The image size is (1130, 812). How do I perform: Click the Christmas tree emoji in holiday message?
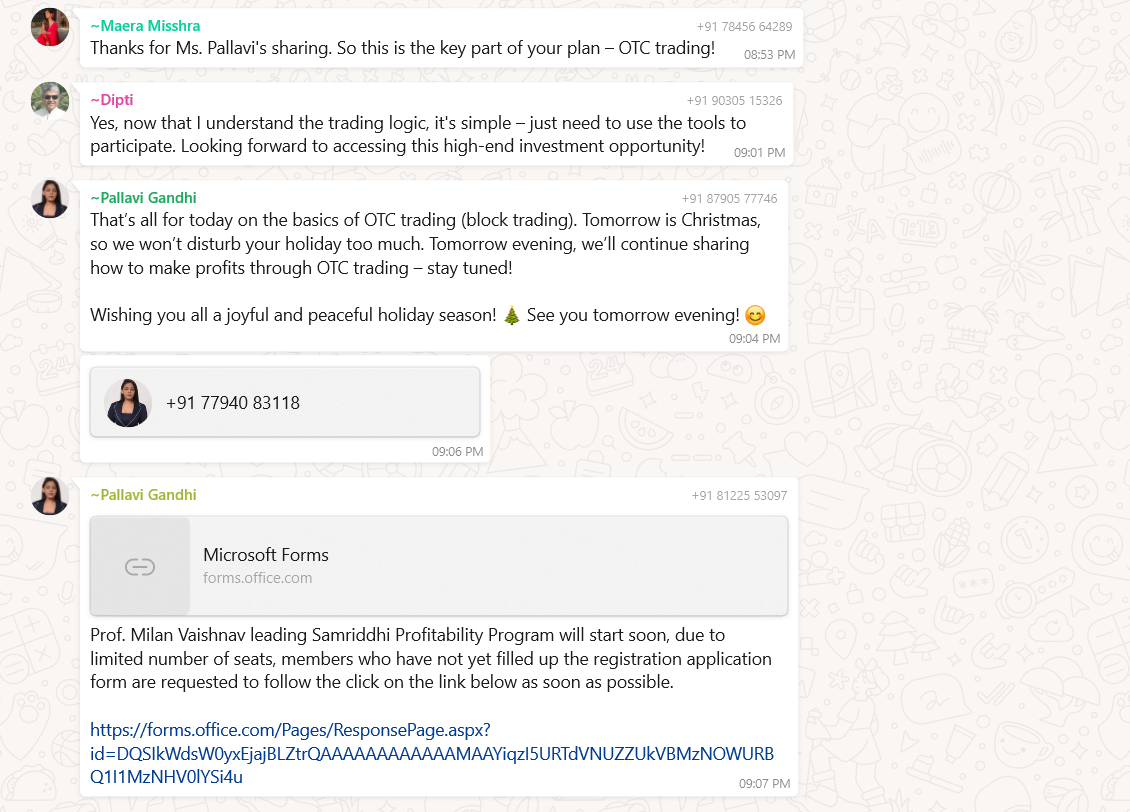point(511,316)
